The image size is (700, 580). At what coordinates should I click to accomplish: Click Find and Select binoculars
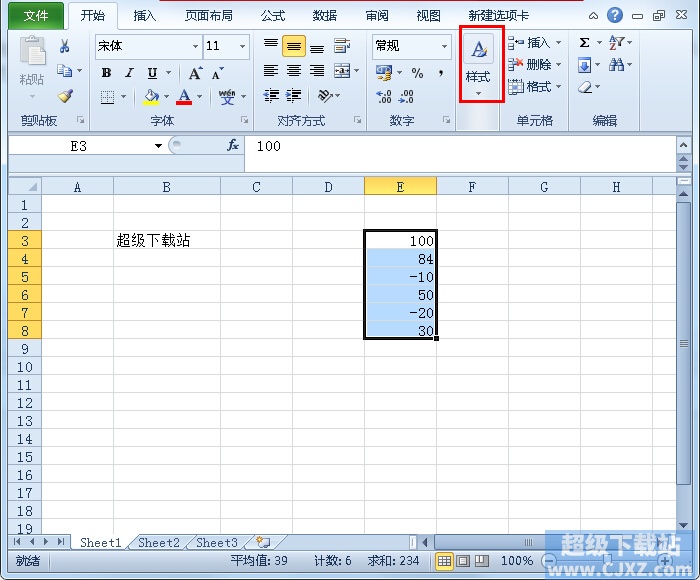tap(617, 65)
